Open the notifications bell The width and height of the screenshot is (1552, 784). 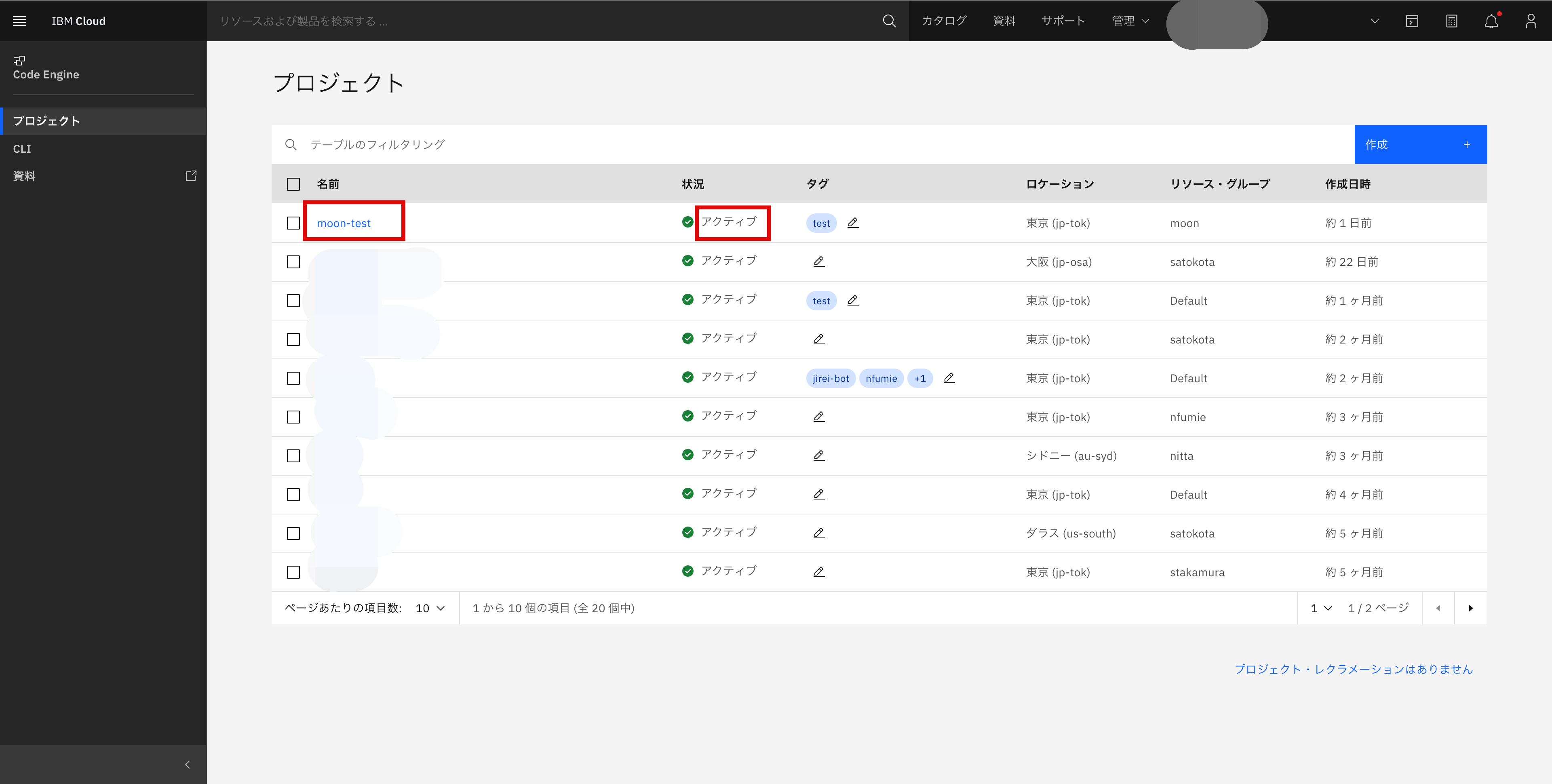pyautogui.click(x=1491, y=21)
